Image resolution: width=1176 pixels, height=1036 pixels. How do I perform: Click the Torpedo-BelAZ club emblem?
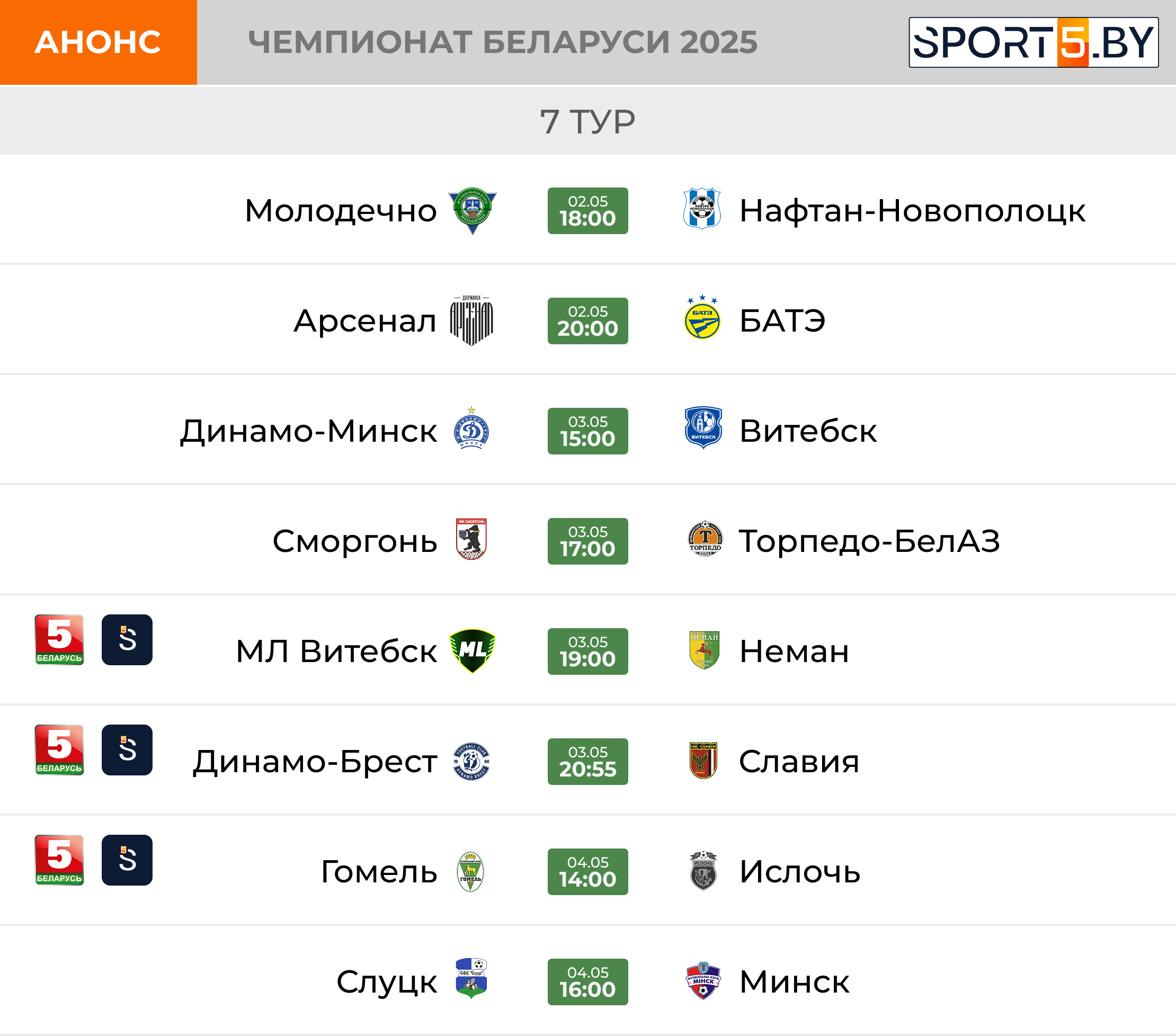705,539
